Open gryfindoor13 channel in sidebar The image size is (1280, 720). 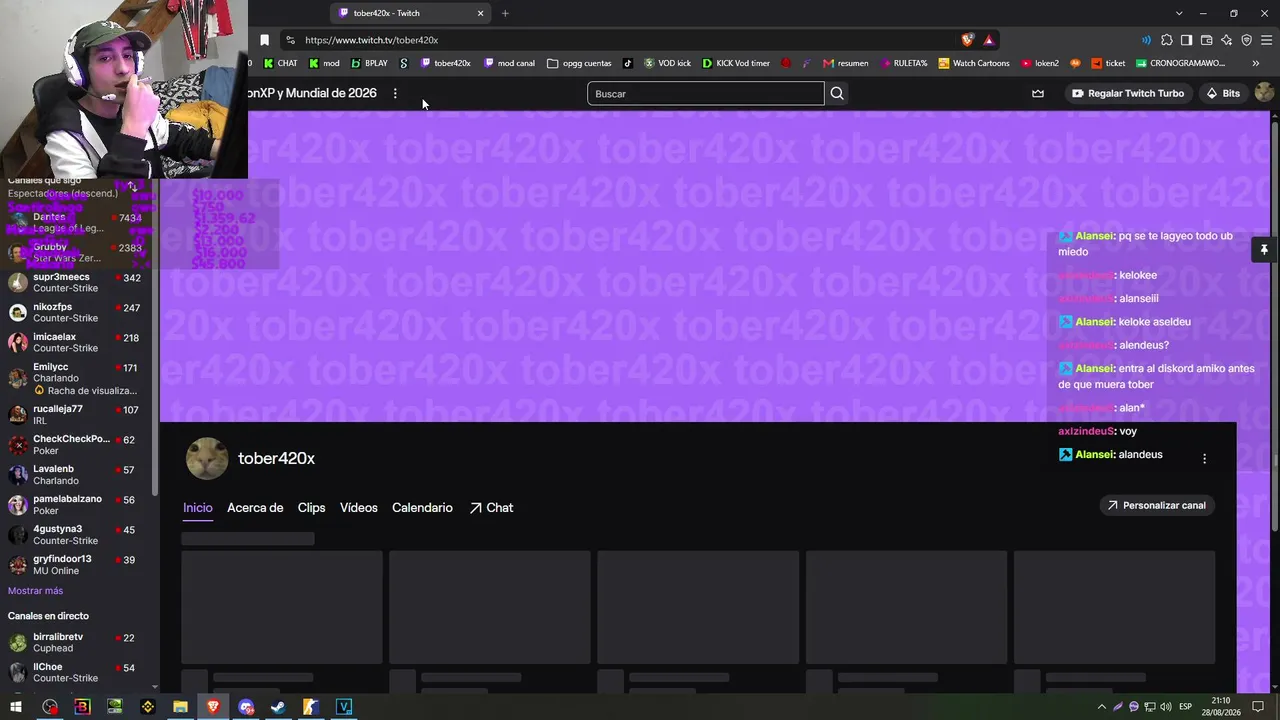click(78, 565)
